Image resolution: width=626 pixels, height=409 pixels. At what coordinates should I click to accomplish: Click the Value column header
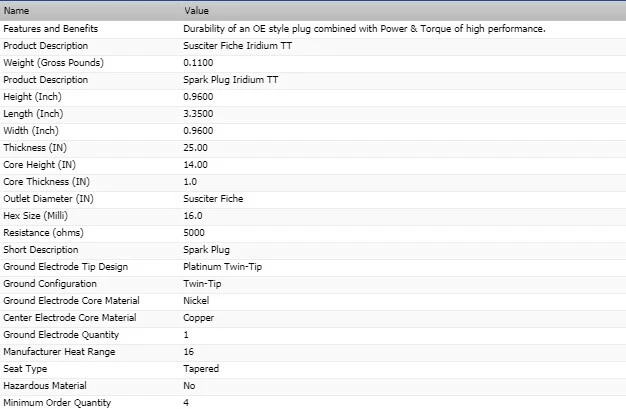196,10
